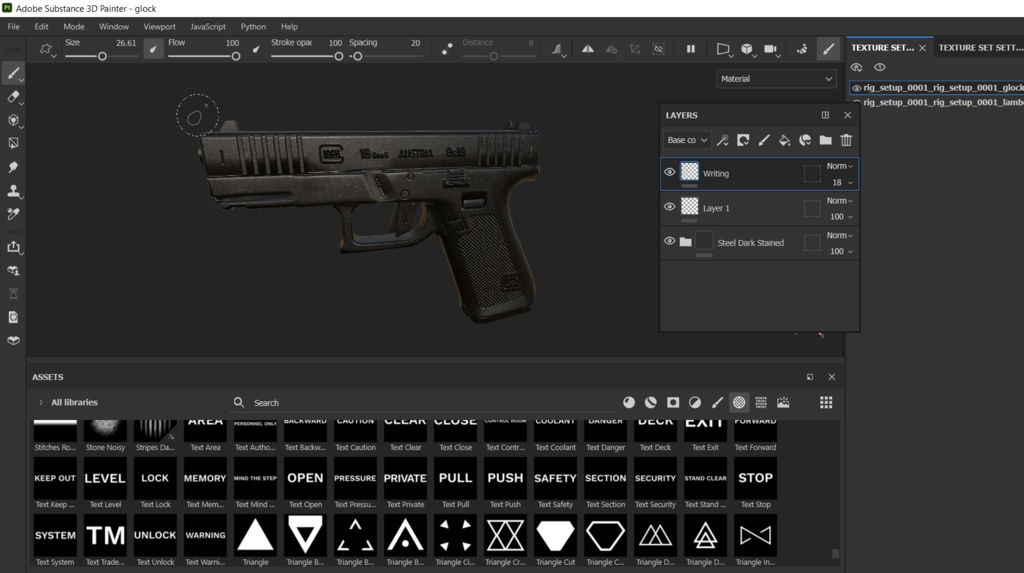The width and height of the screenshot is (1024, 573).
Task: Switch to 3D cube viewport mode
Action: click(x=747, y=49)
